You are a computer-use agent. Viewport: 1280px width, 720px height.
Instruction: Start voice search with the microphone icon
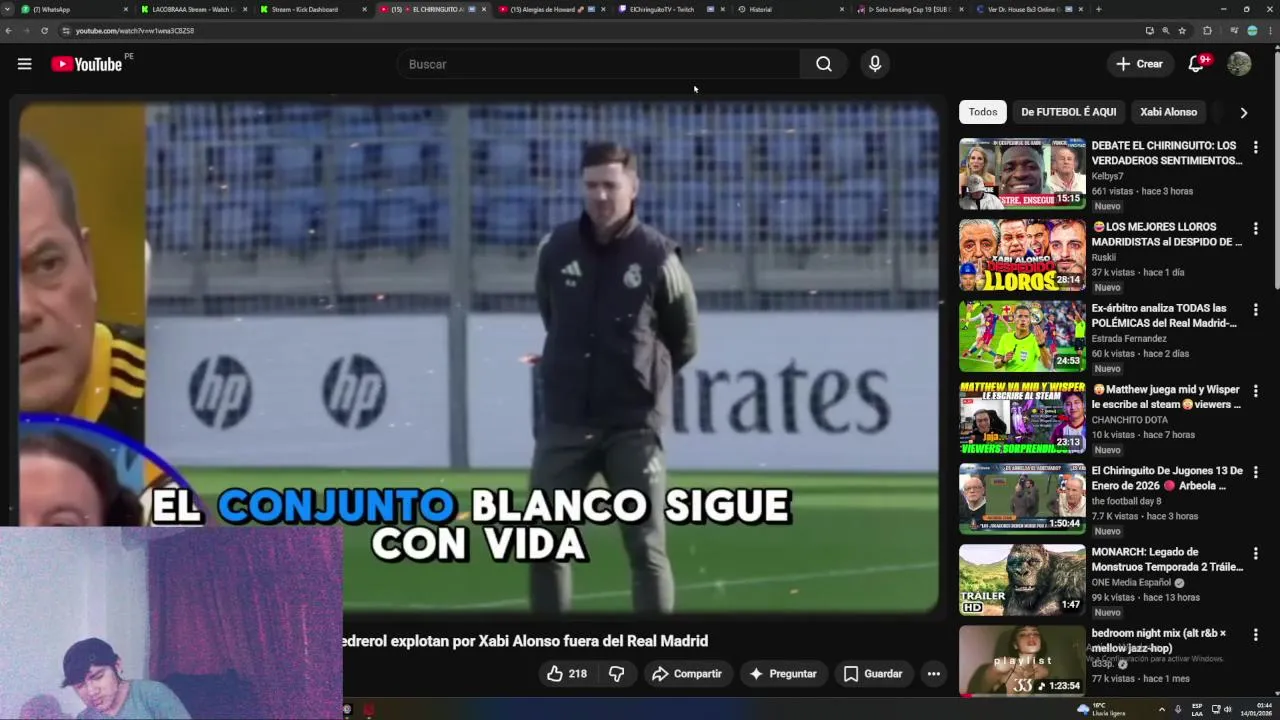875,64
